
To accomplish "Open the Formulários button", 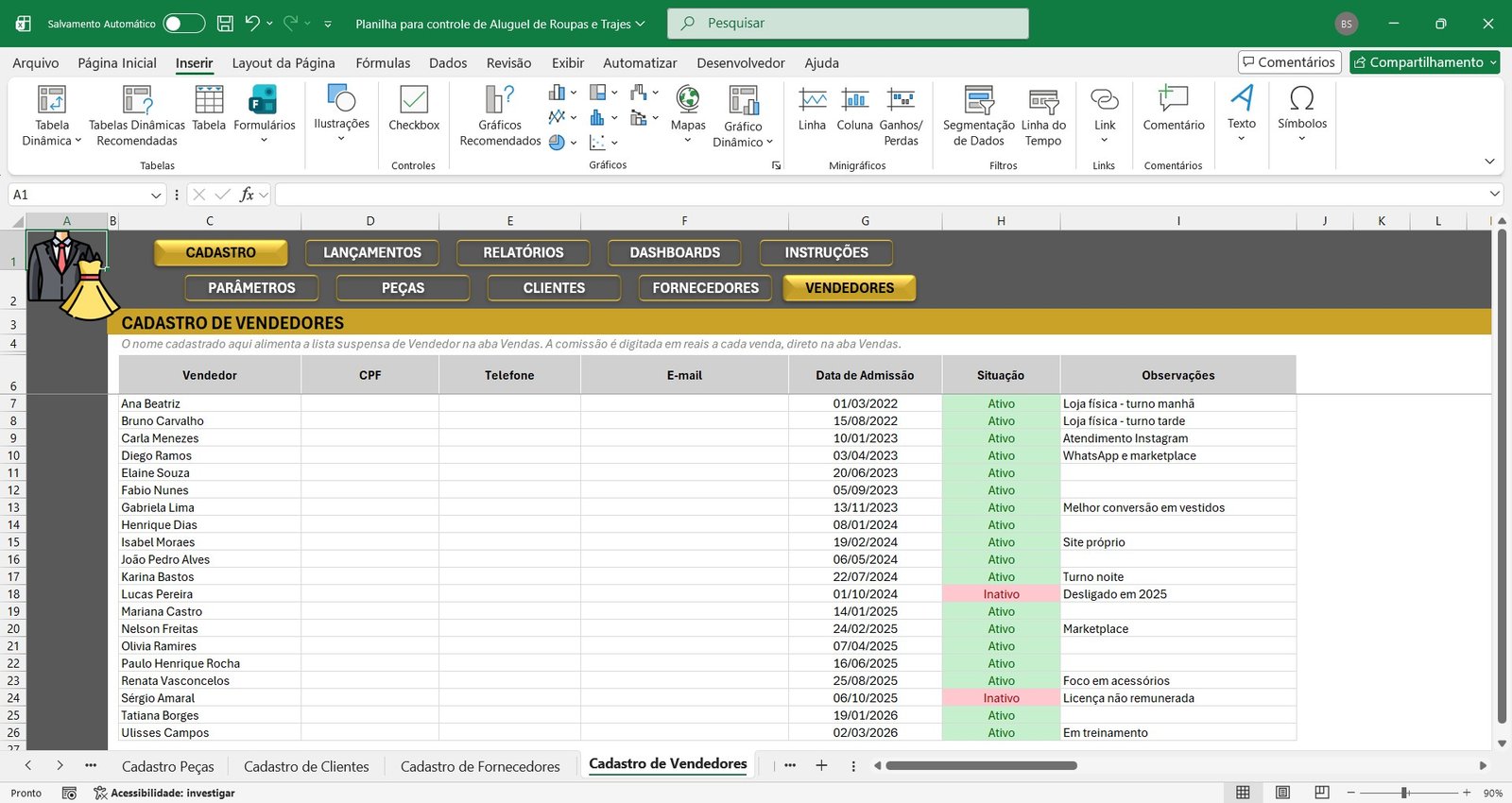I will coord(265,115).
